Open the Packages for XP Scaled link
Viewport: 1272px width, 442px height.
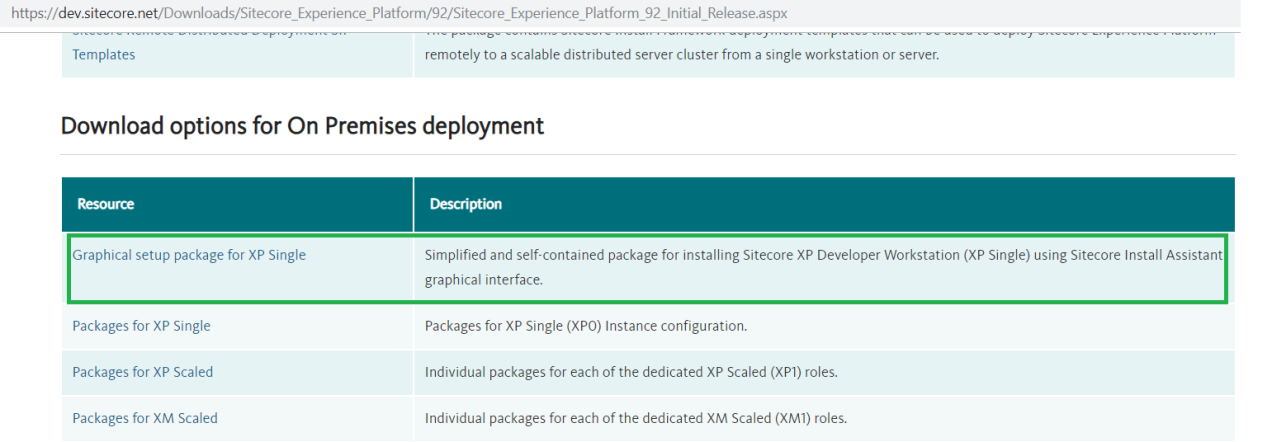[x=142, y=372]
